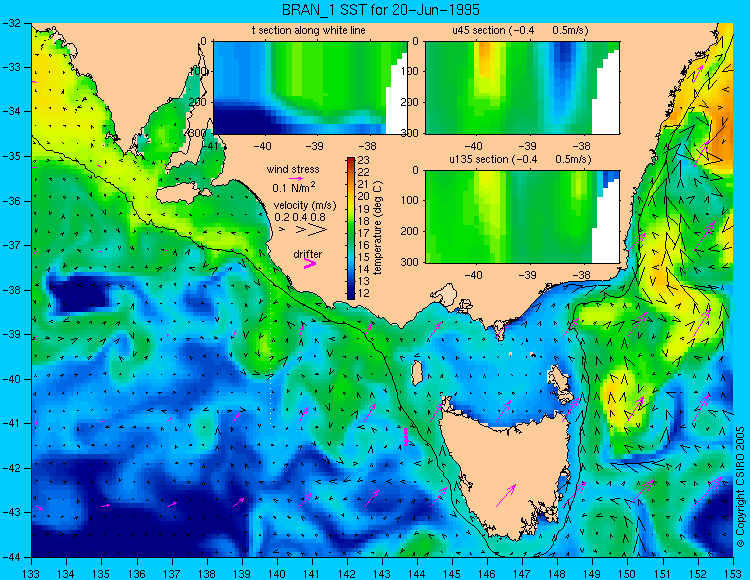Click King Island northwest of Tasmania

pos(417,373)
